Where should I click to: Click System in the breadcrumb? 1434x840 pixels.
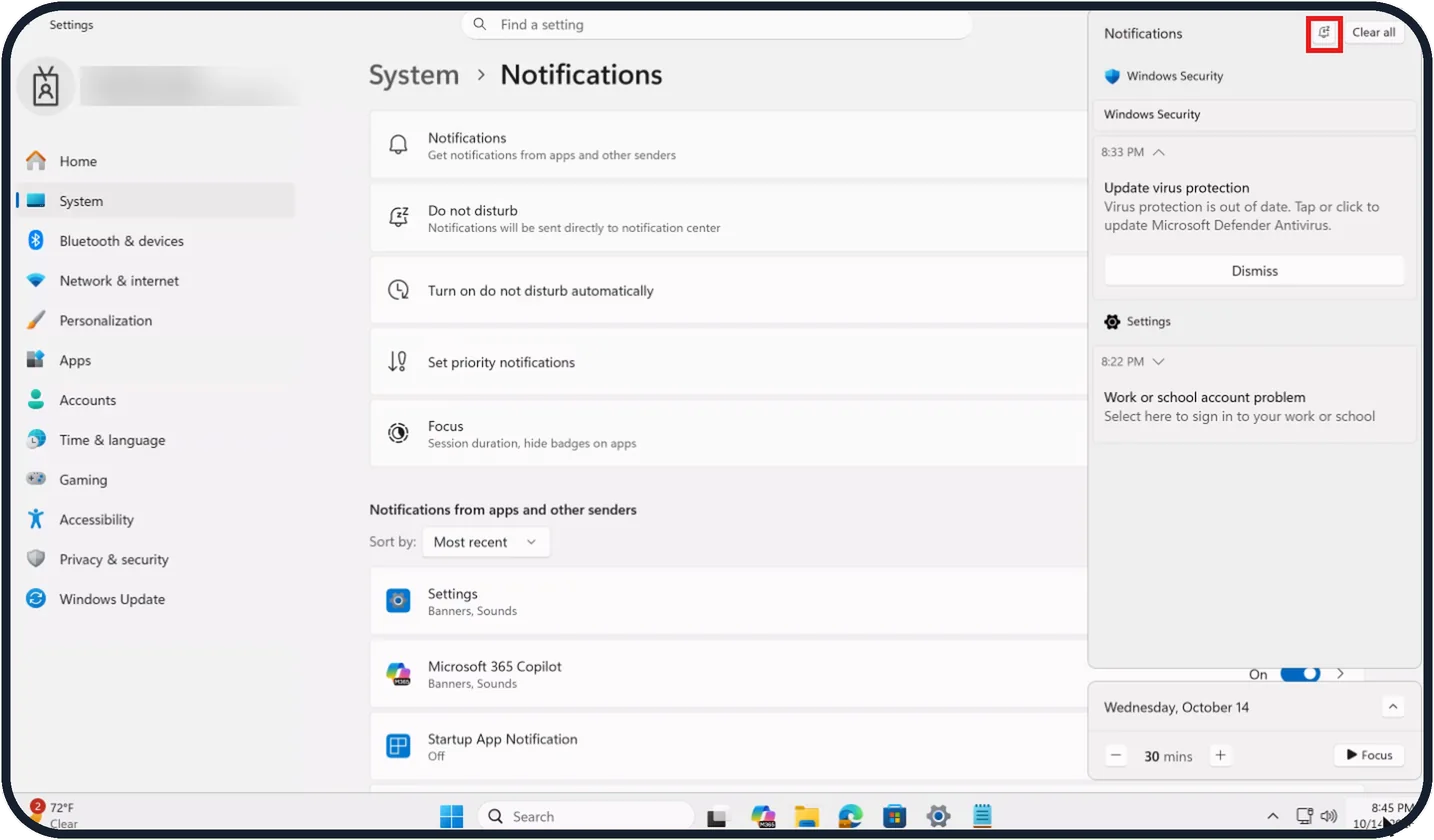pos(414,75)
